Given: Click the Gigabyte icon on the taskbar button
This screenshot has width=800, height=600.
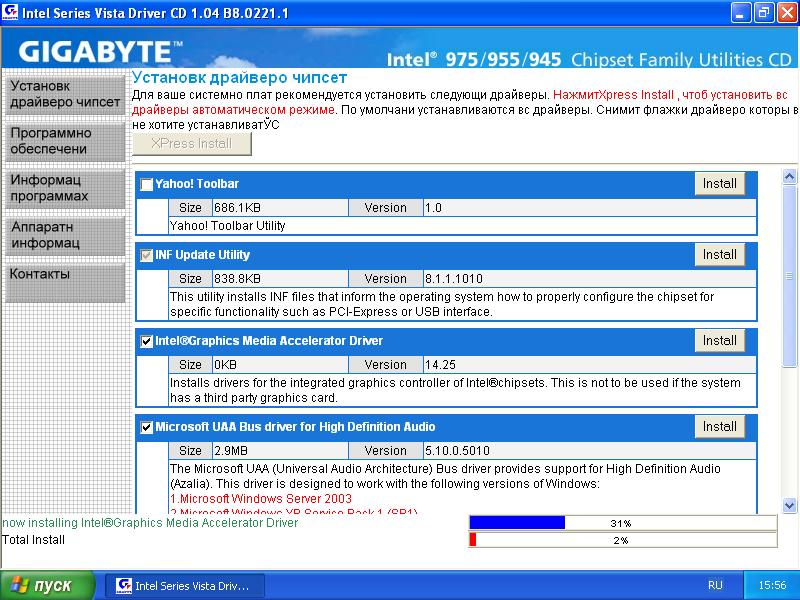Looking at the screenshot, I should (x=123, y=585).
